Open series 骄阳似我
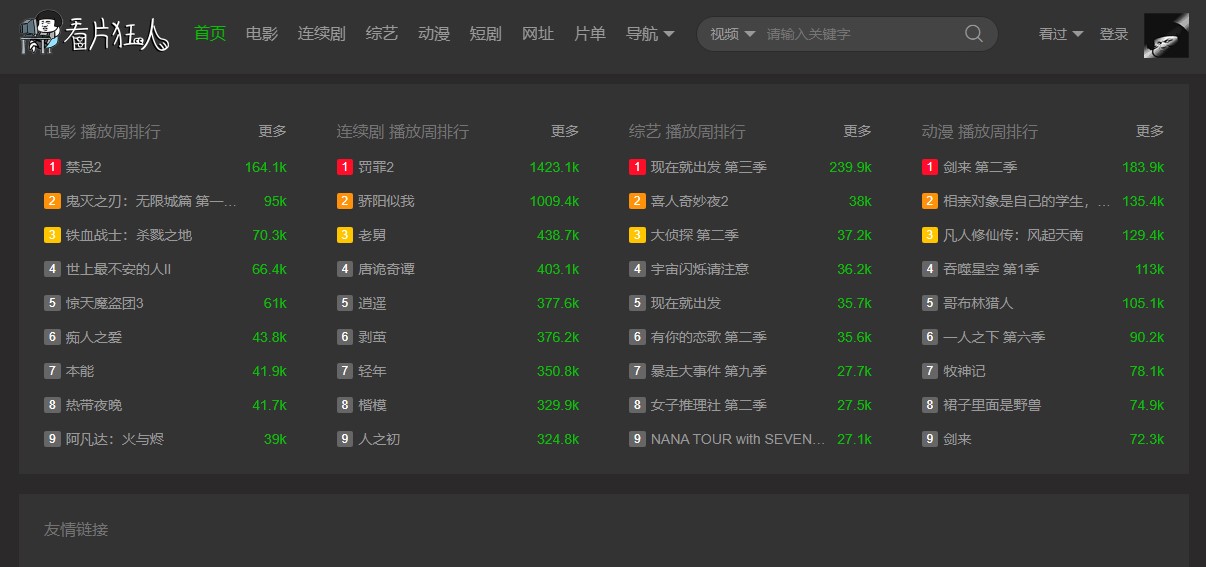Screen dimensions: 1206x567 387,201
